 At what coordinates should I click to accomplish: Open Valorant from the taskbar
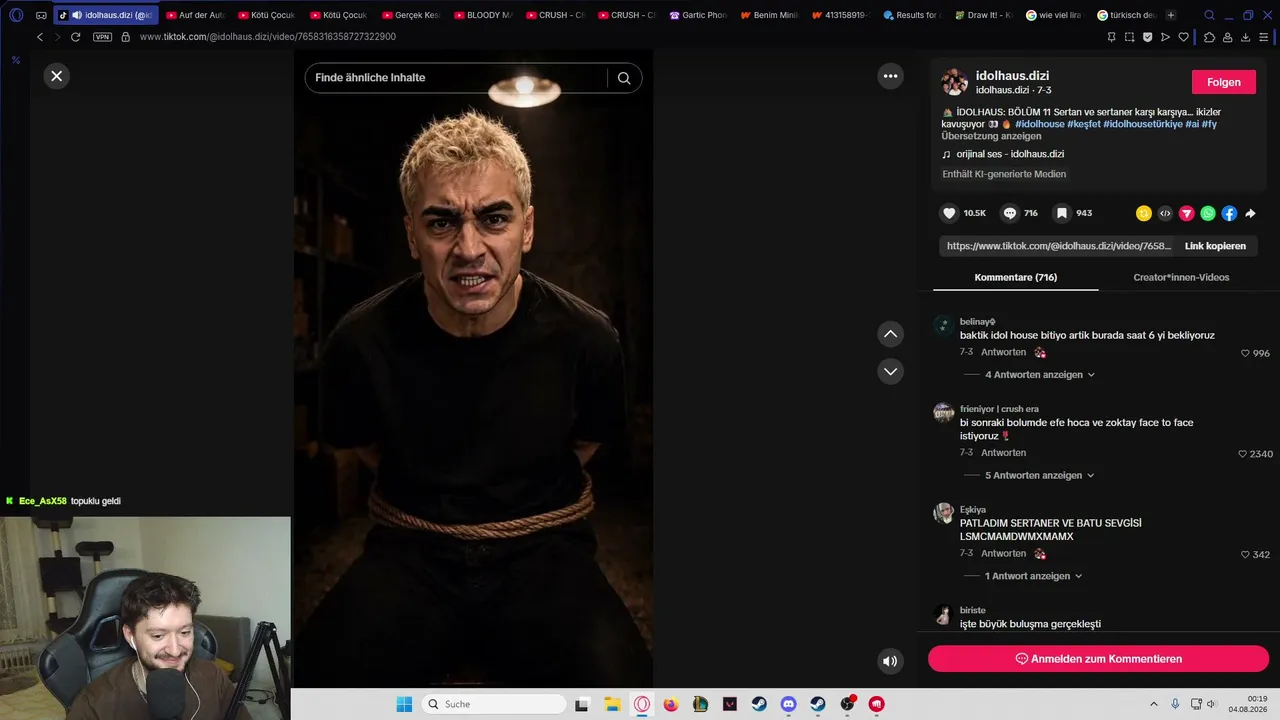[x=729, y=704]
